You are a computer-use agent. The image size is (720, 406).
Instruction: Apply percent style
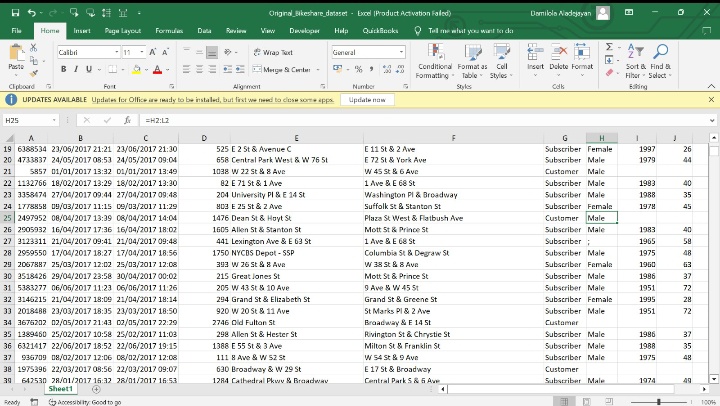[x=359, y=69]
